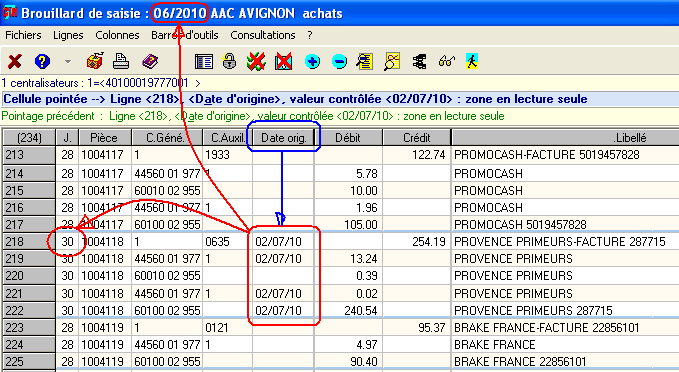Open the Barres d'outils menu
Screen dimensions: 679x372
(184, 35)
